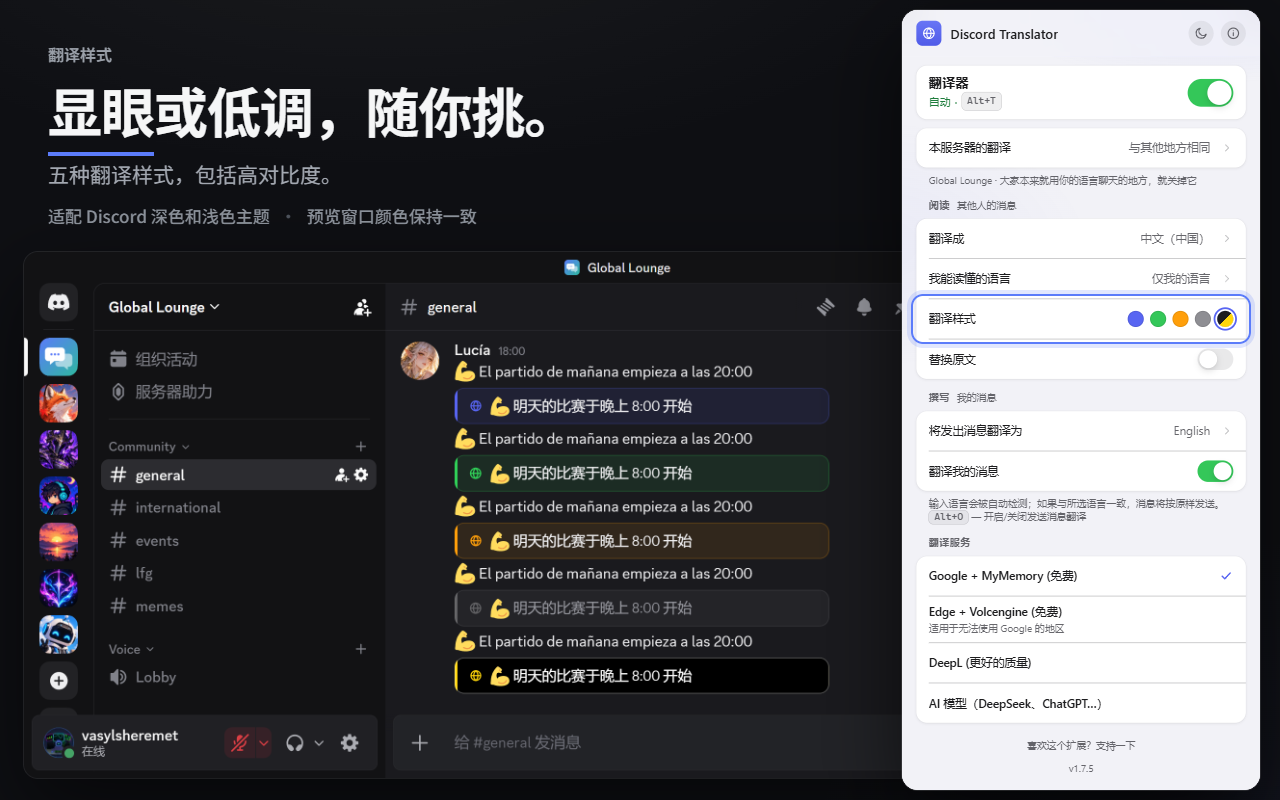Open headphones options chevron
Image resolution: width=1280 pixels, height=800 pixels.
(319, 742)
